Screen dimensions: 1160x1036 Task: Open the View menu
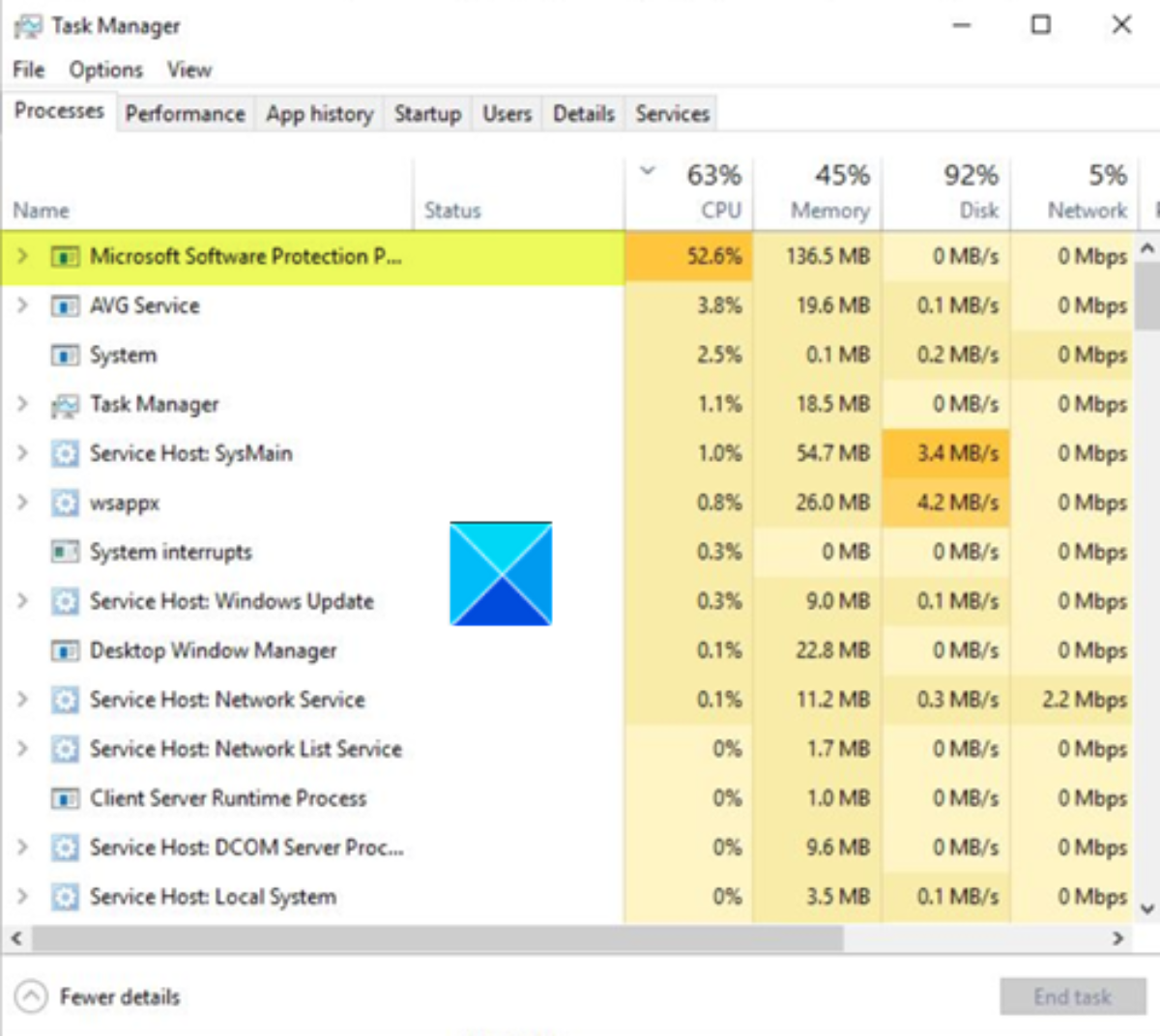[188, 70]
